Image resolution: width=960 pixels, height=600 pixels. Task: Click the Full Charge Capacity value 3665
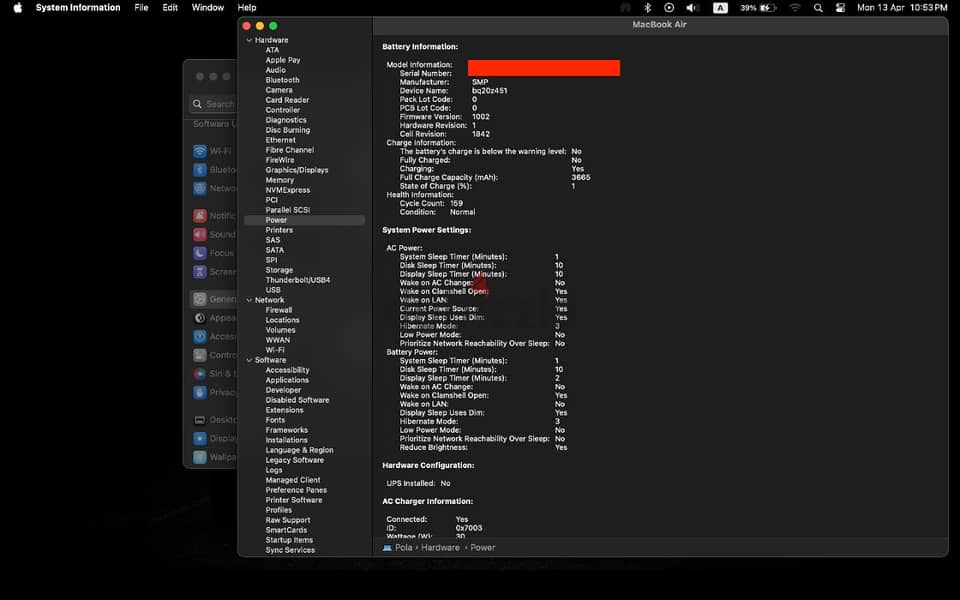pos(581,178)
